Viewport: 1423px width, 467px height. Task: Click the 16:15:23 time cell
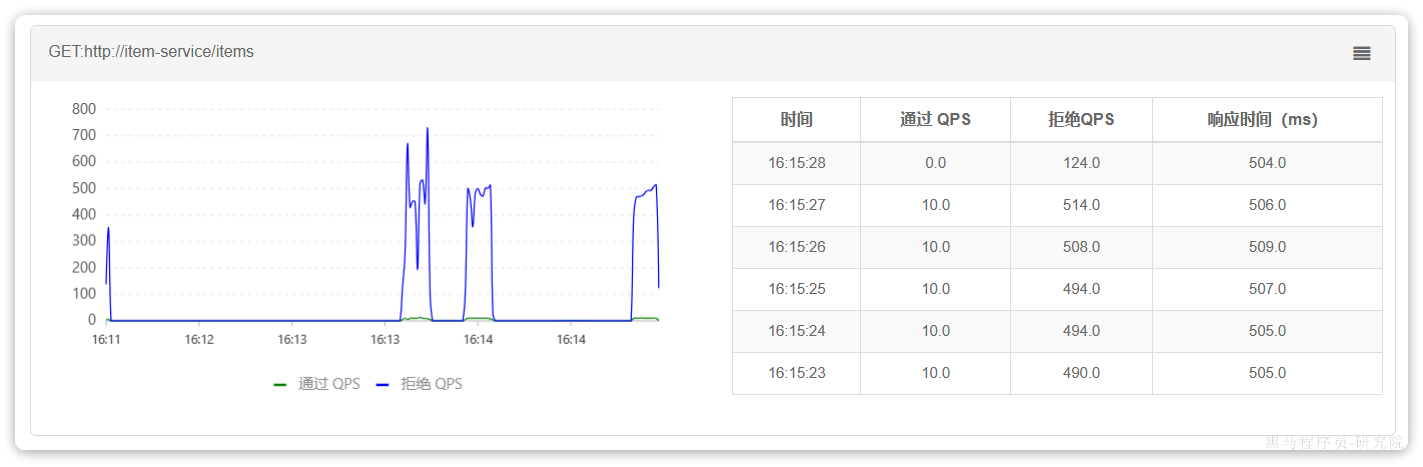(x=796, y=373)
